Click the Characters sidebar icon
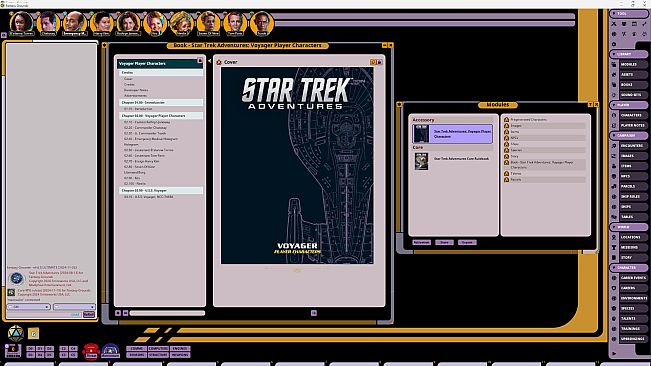 click(x=614, y=115)
